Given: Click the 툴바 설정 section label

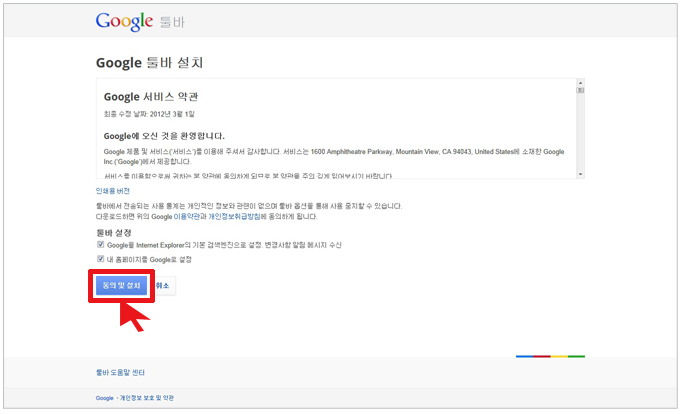Looking at the screenshot, I should point(113,233).
